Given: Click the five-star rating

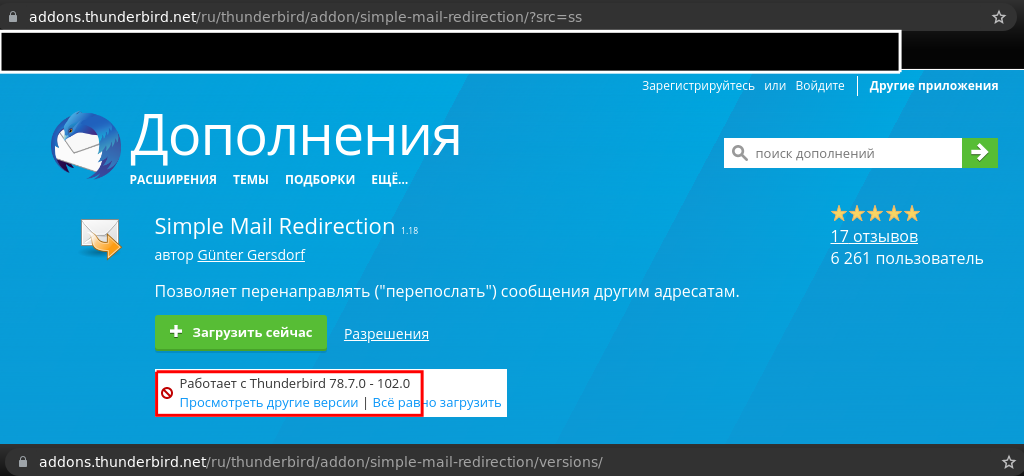Looking at the screenshot, I should pos(874,214).
